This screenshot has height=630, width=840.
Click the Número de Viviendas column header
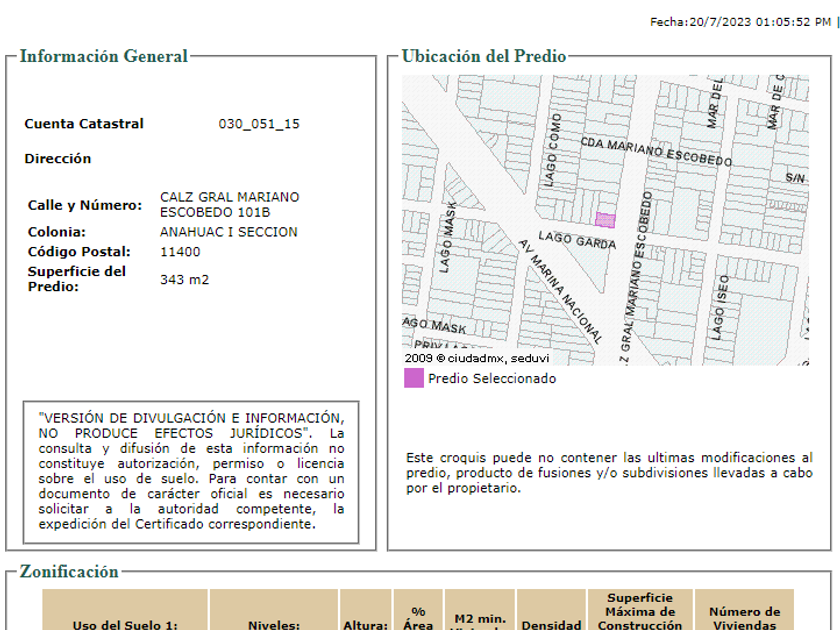pos(744,611)
